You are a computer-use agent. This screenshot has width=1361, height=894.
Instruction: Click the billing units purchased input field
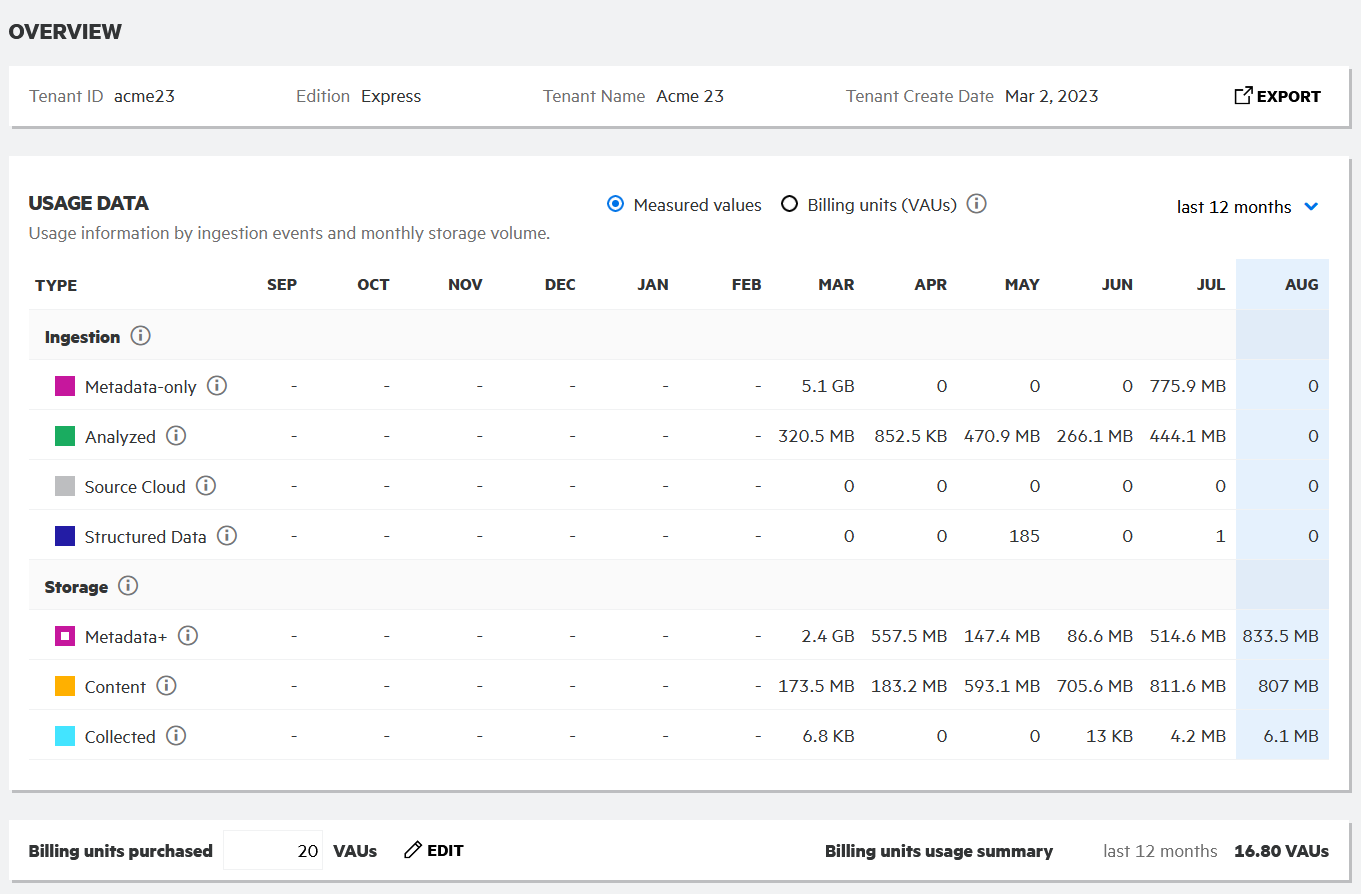tap(273, 851)
